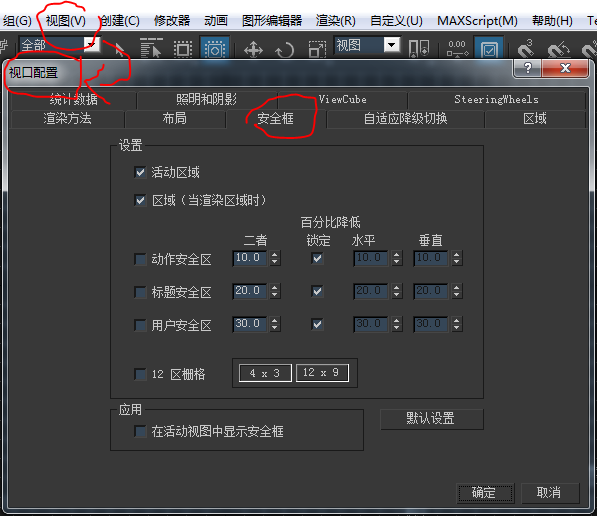Select the 4 x 3 grid button
Viewport: 597px width, 516px height.
(265, 373)
